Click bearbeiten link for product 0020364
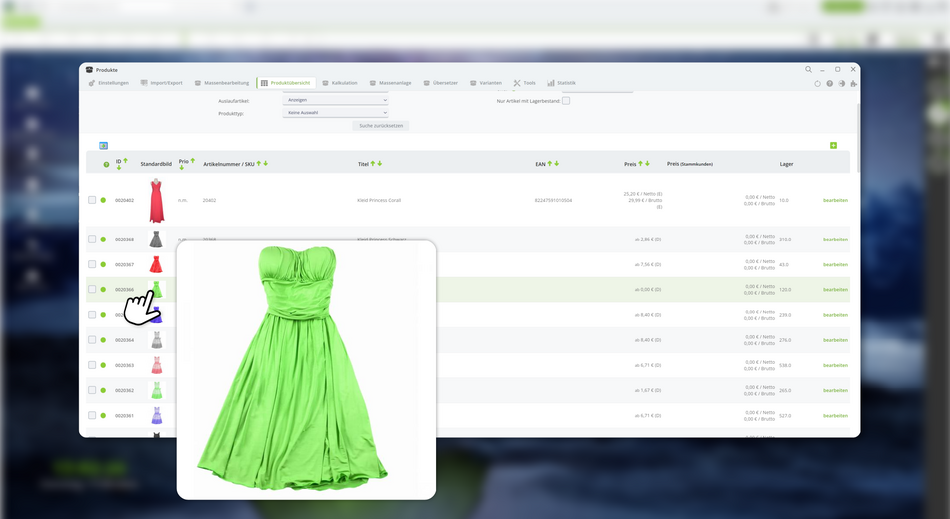Screen dimensions: 950x519 [x=835, y=340]
